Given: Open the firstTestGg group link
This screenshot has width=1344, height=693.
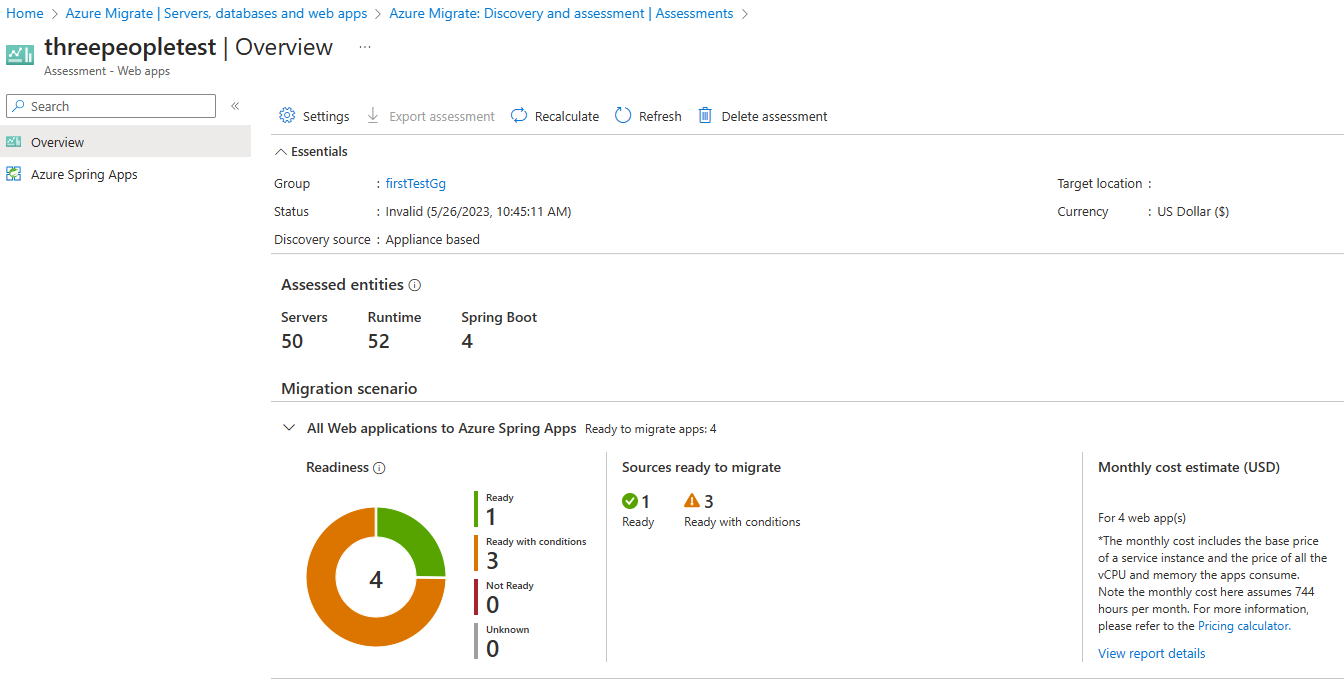Looking at the screenshot, I should pyautogui.click(x=415, y=183).
